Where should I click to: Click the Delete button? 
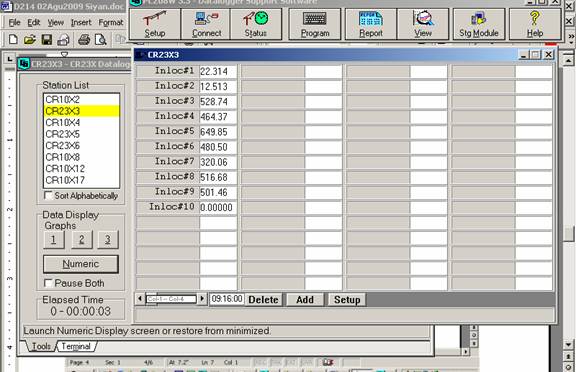(263, 300)
